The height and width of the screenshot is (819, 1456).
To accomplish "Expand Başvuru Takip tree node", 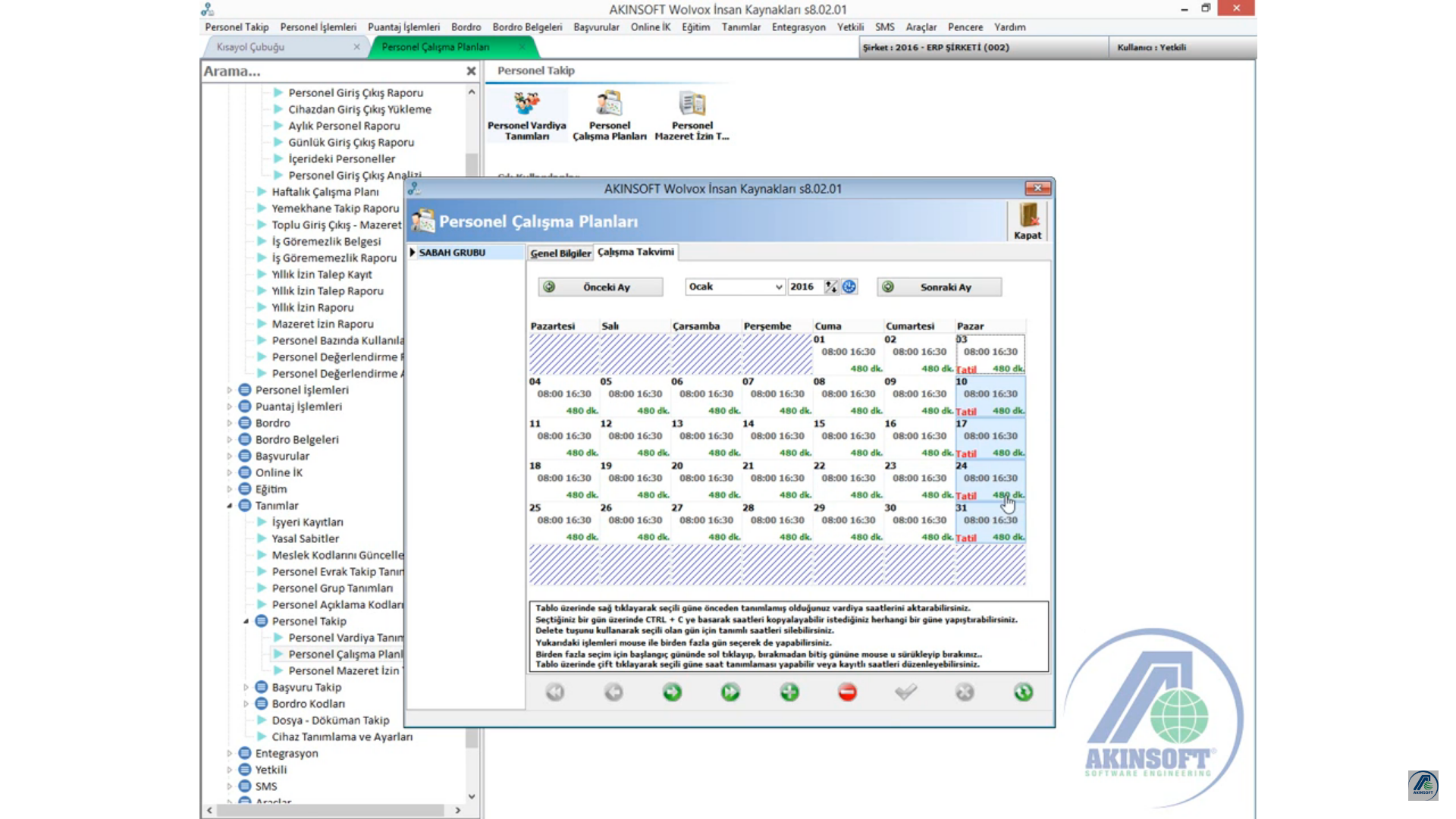I will 246,687.
